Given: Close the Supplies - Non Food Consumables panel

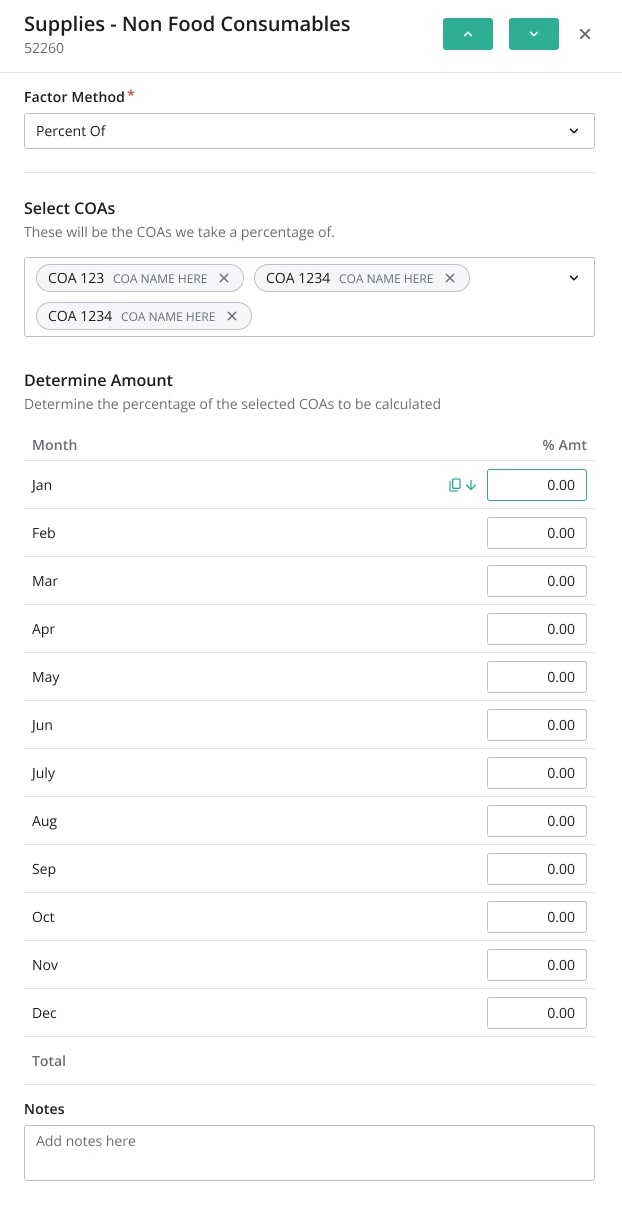Looking at the screenshot, I should (x=585, y=34).
